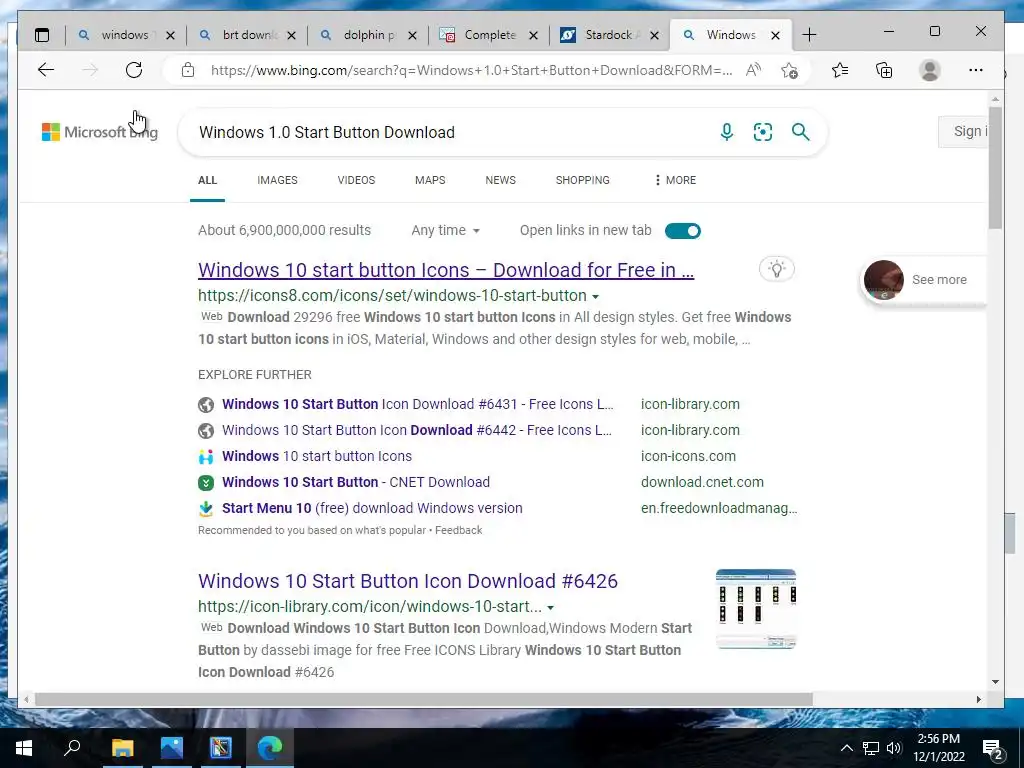Viewport: 1024px width, 768px height.
Task: Open taskbar search magnifier
Action: (72, 748)
